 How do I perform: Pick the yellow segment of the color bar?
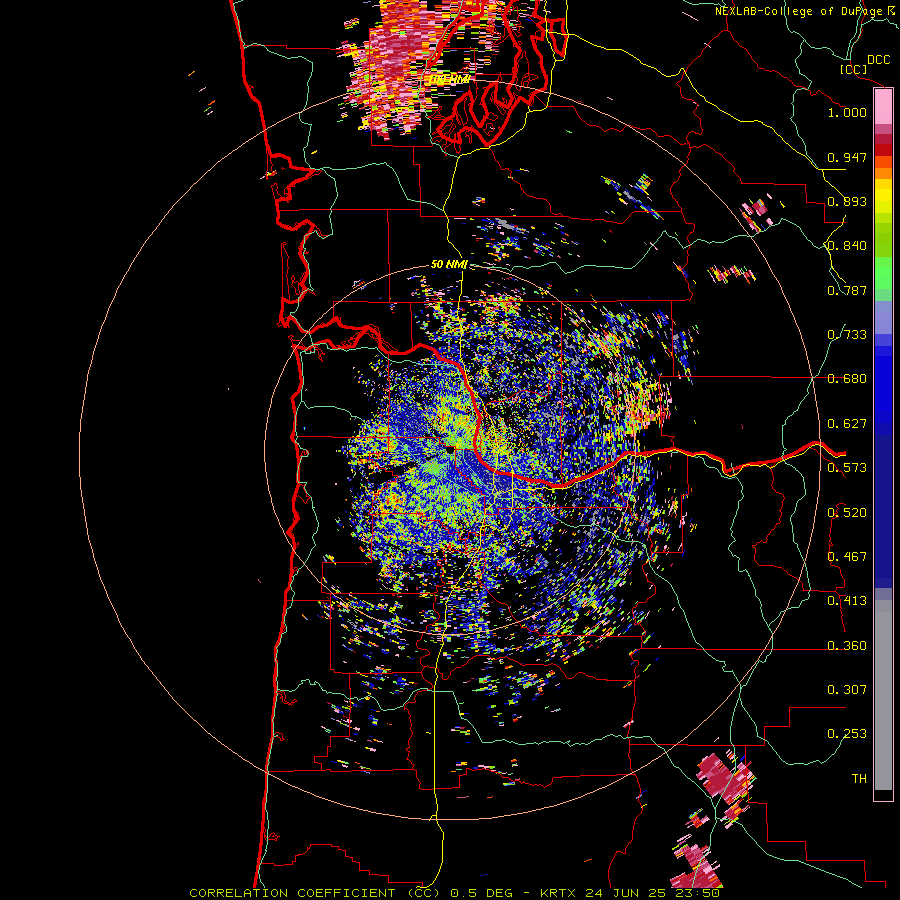[883, 196]
